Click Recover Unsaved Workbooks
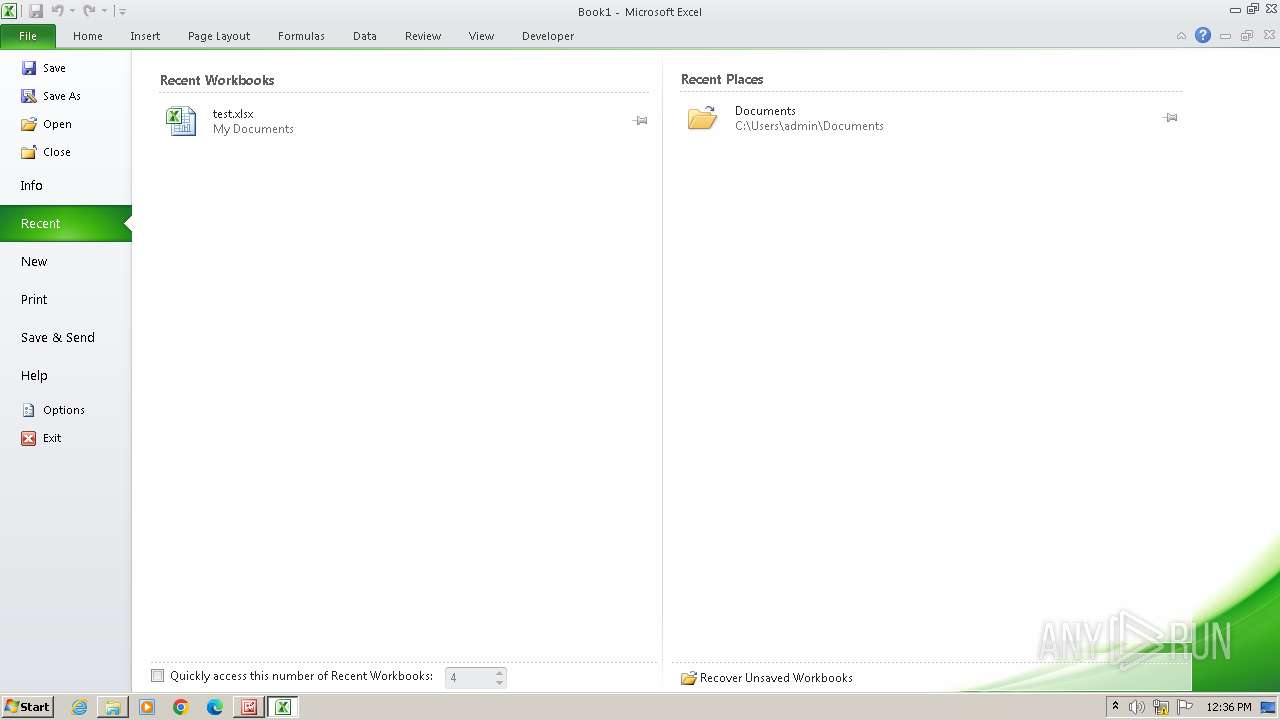 pos(767,678)
